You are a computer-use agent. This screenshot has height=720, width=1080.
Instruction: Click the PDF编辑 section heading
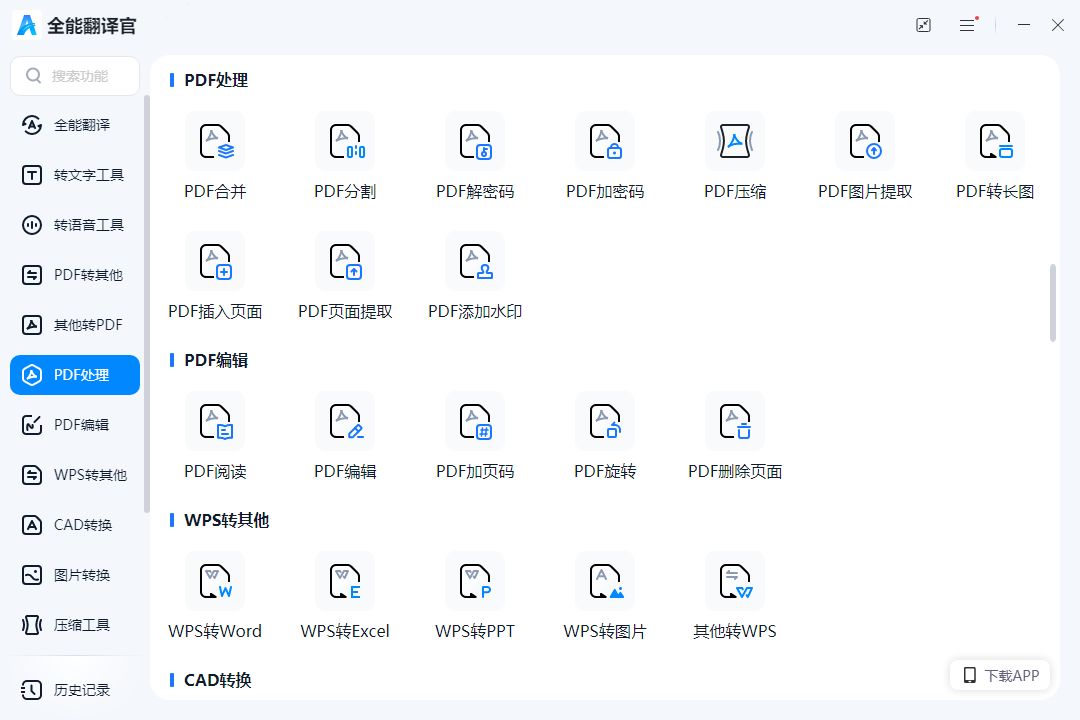(216, 360)
